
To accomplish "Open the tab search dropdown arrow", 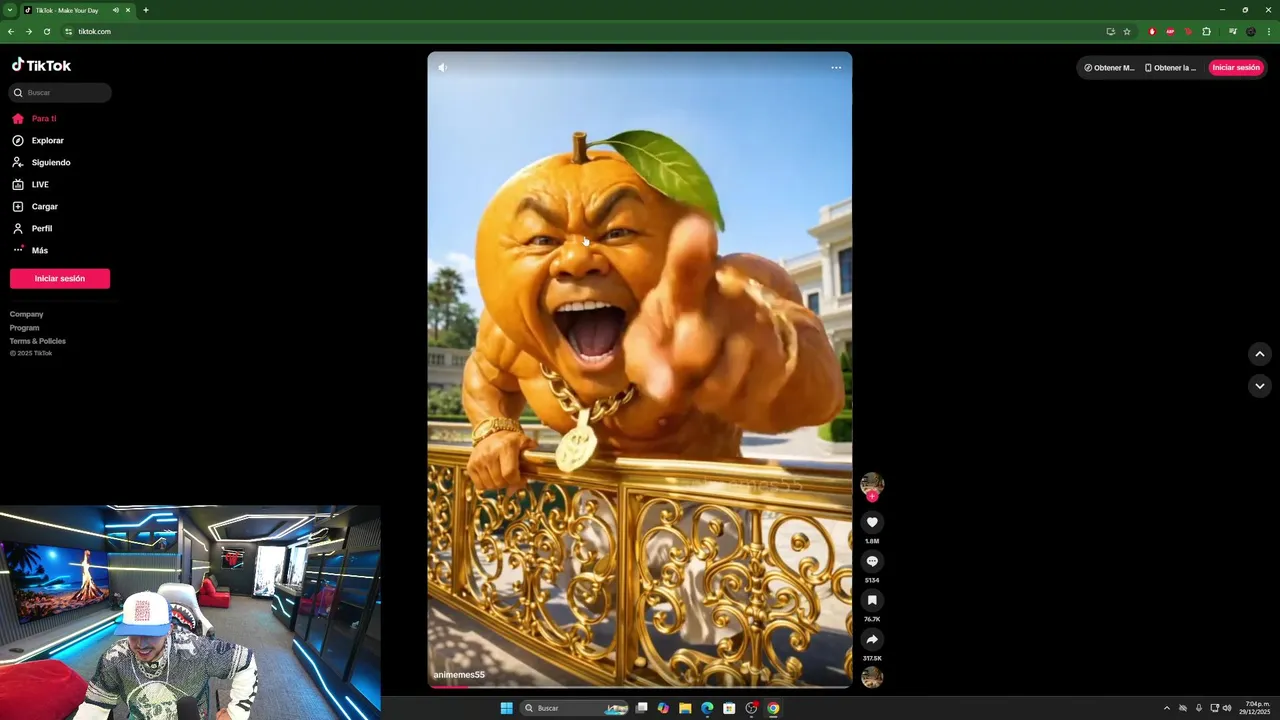I will click(x=10, y=10).
